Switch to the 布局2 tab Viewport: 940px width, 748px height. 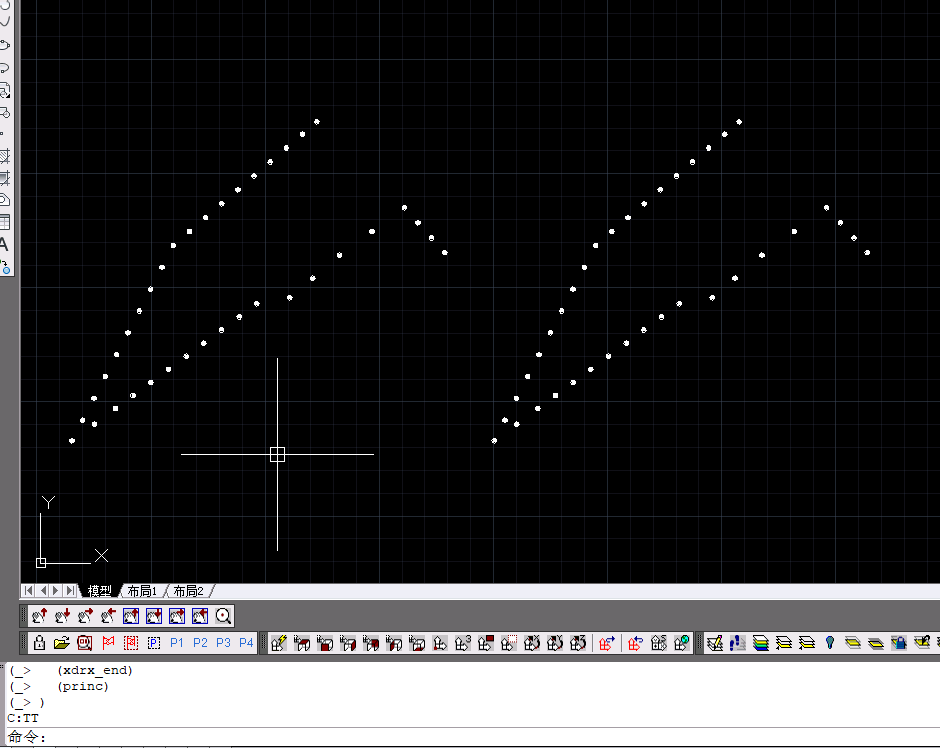[x=188, y=591]
